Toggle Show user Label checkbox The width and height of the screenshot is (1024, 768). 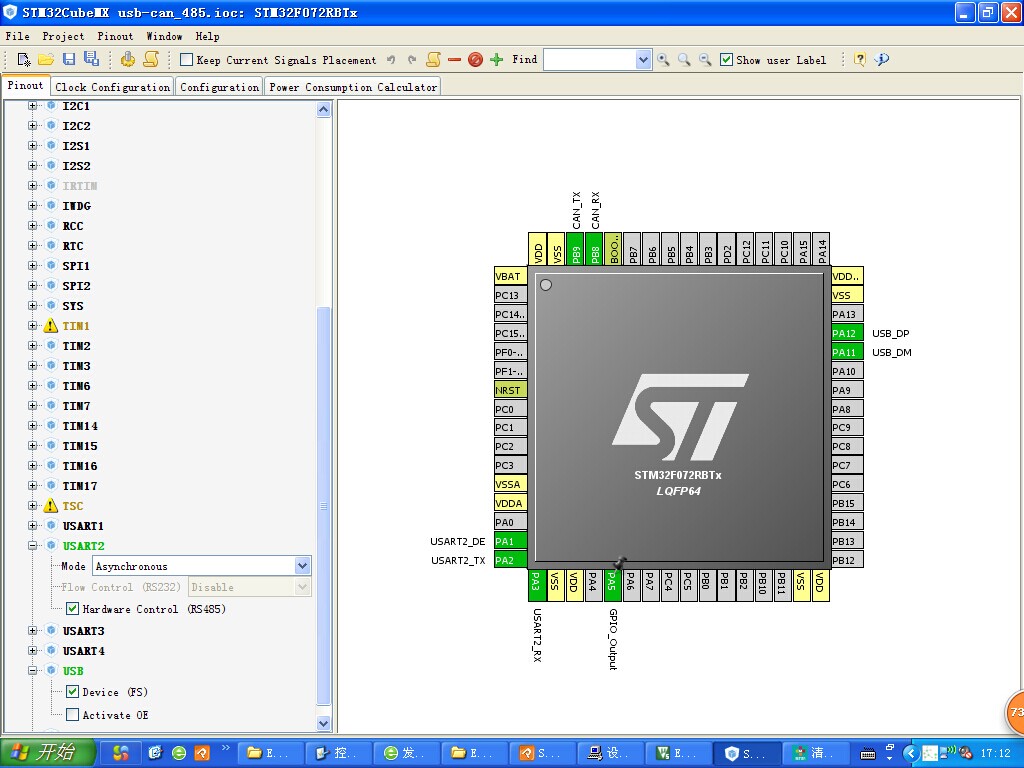coord(726,60)
